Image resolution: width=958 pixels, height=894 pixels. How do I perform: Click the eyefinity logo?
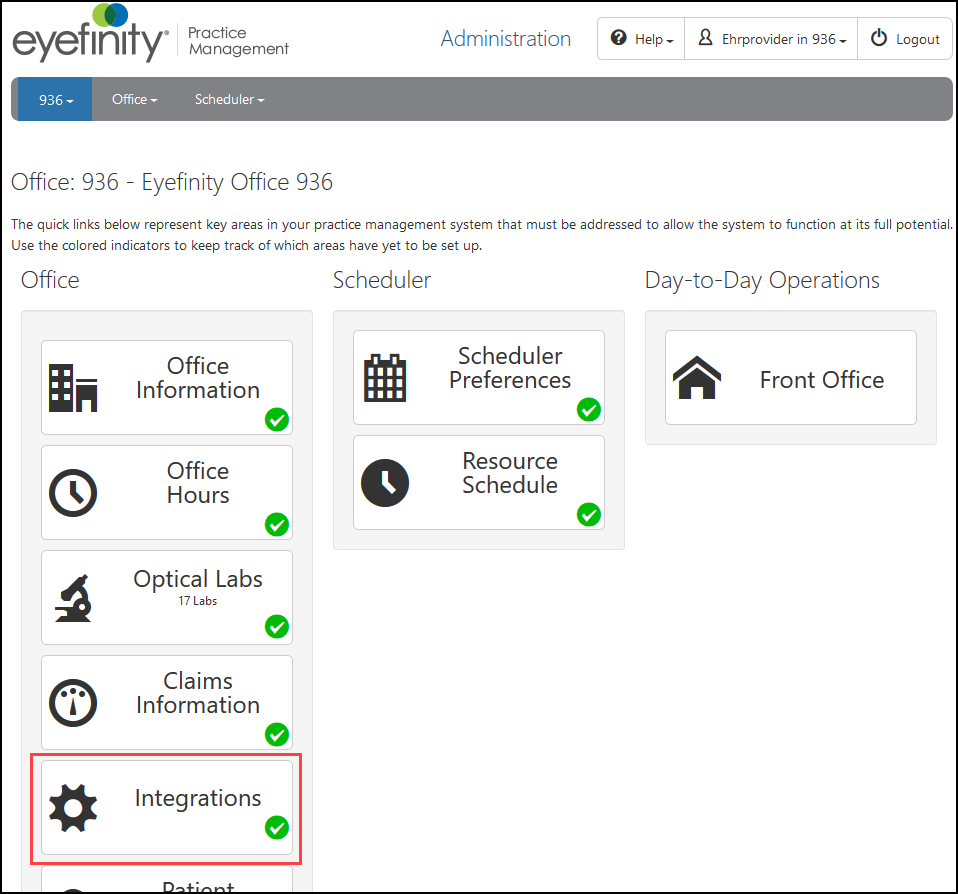[90, 37]
